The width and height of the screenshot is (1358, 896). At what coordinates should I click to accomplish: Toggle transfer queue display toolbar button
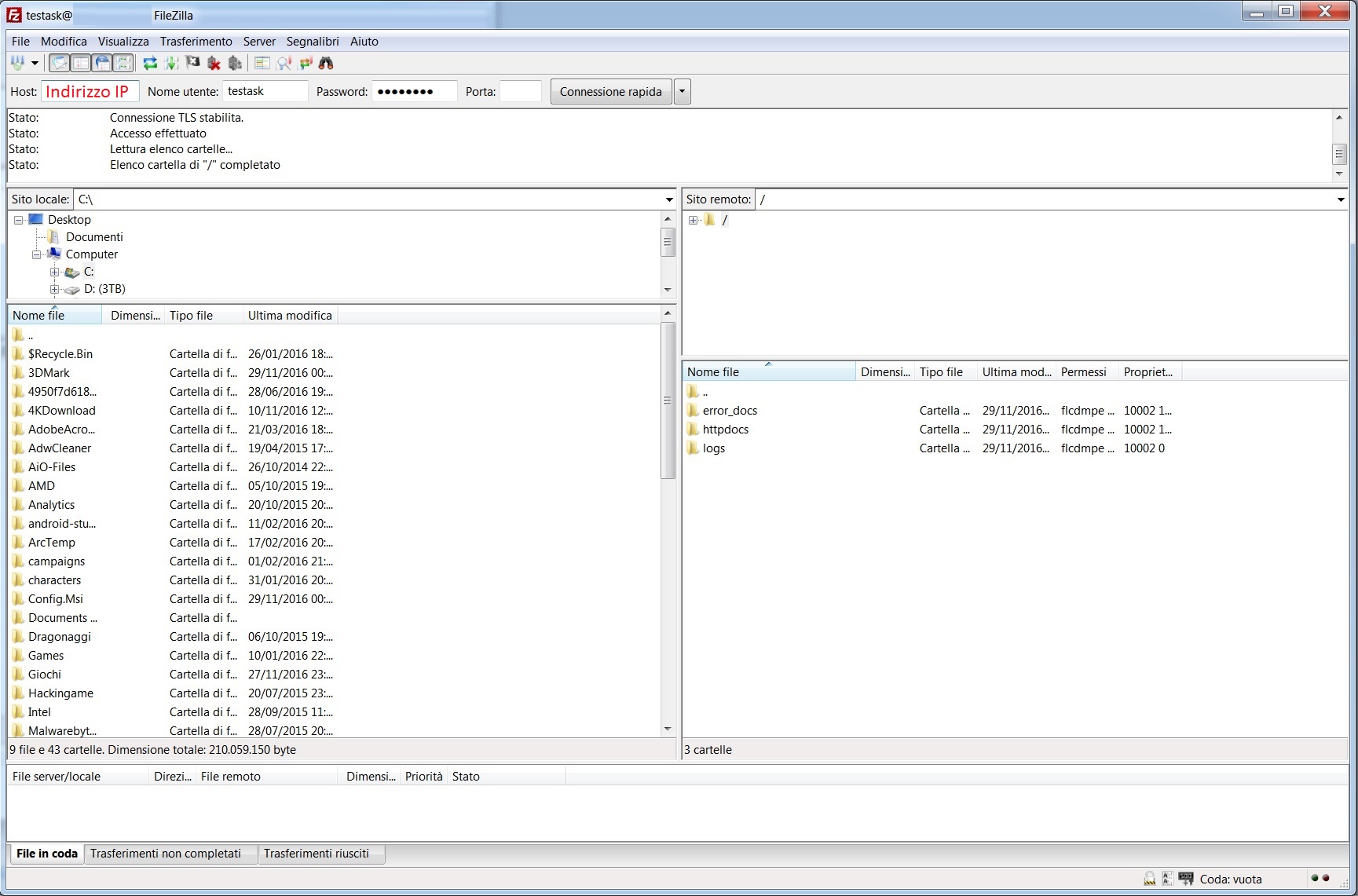tap(123, 63)
